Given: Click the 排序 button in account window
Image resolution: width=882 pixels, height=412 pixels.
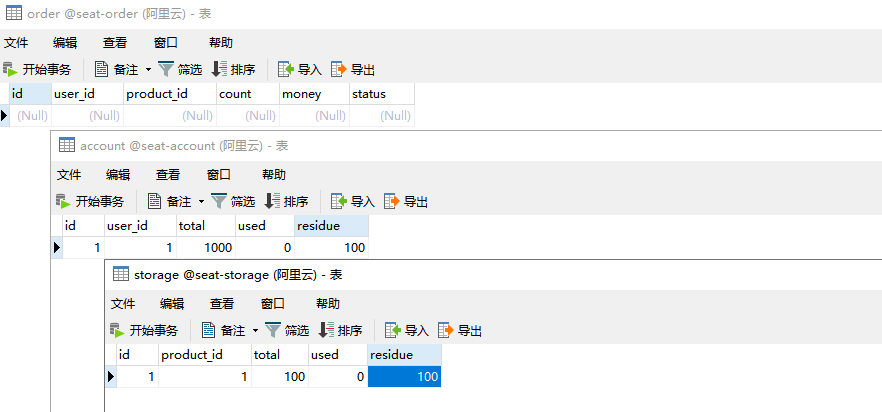Looking at the screenshot, I should pyautogui.click(x=286, y=201).
